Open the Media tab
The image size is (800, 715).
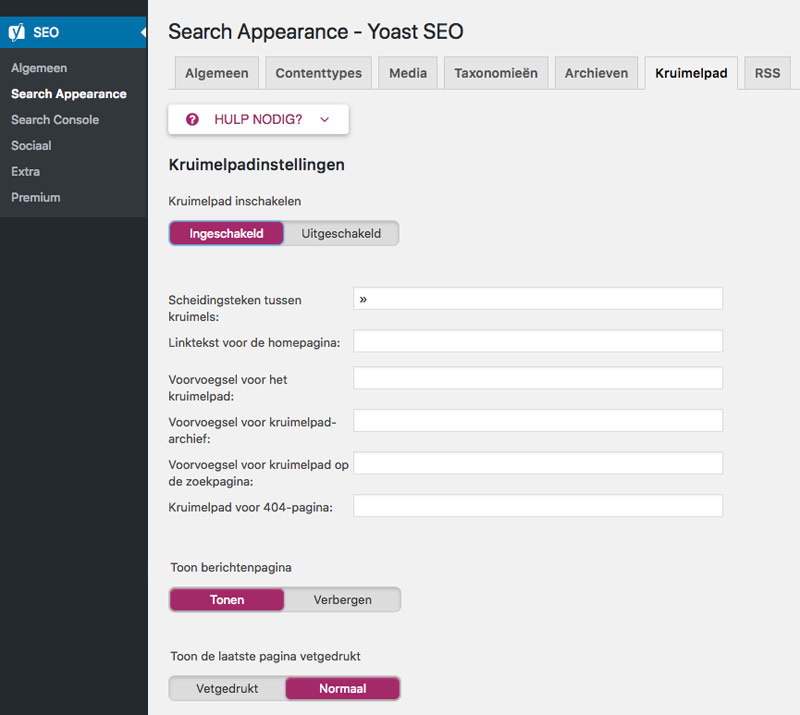[x=408, y=73]
